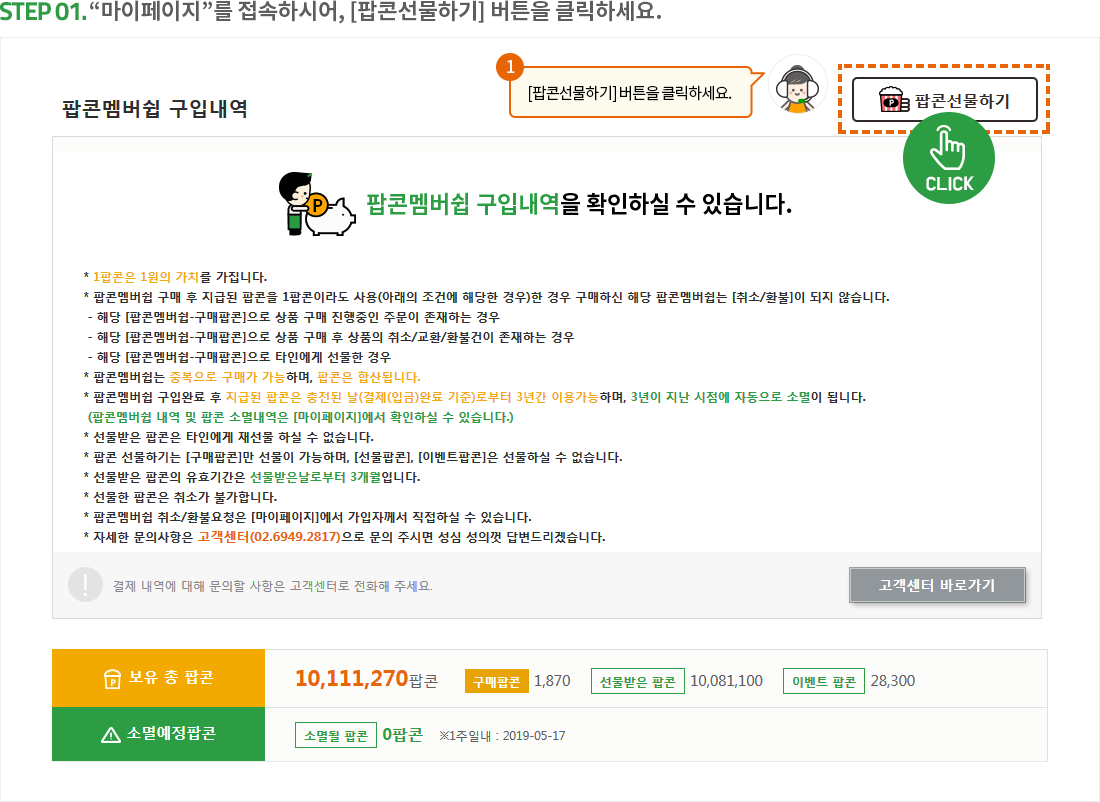The height and width of the screenshot is (802, 1100).
Task: Select the 이벤트 팝콘 badge
Action: pos(823,682)
